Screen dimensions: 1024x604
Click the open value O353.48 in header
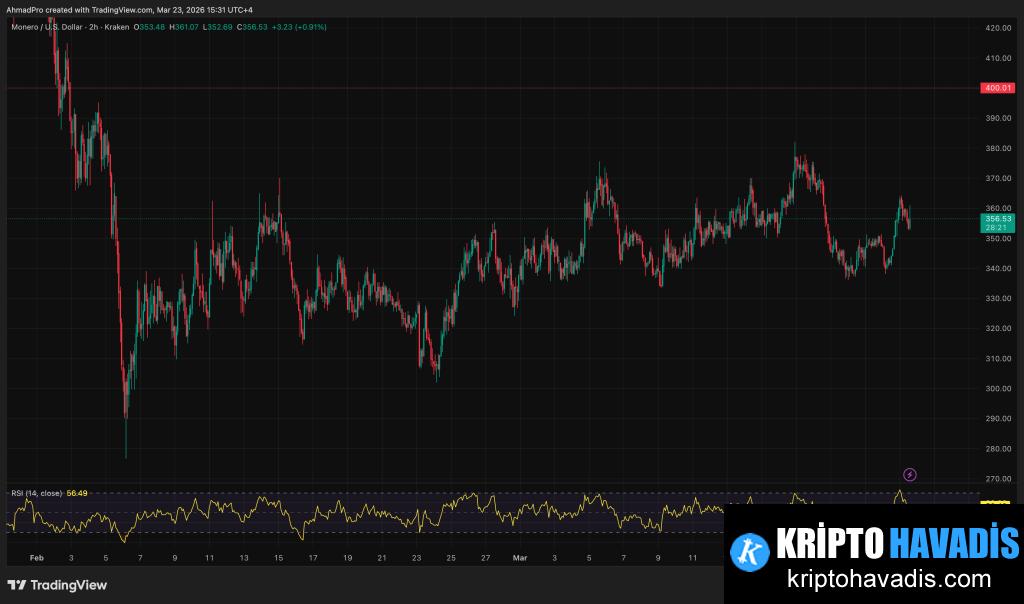coord(151,27)
